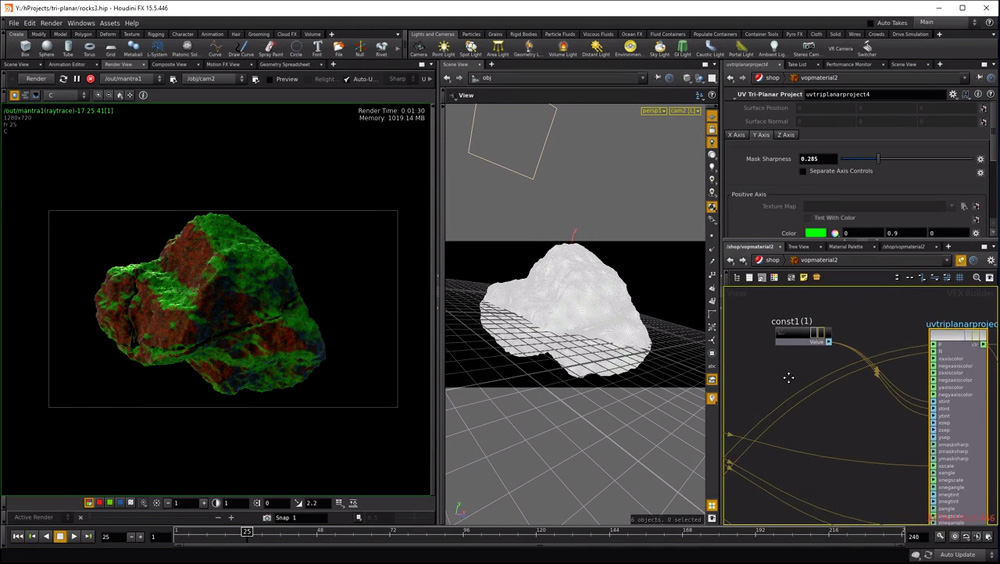The height and width of the screenshot is (564, 1000).
Task: Pause the current render
Action: pyautogui.click(x=77, y=79)
